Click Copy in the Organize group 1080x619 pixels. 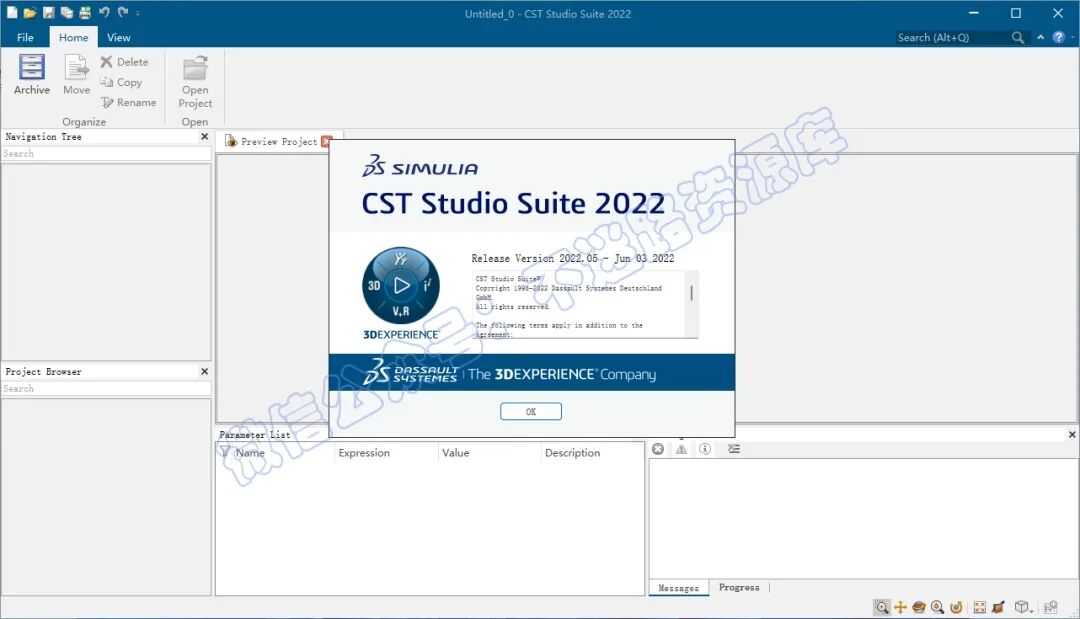coord(121,82)
